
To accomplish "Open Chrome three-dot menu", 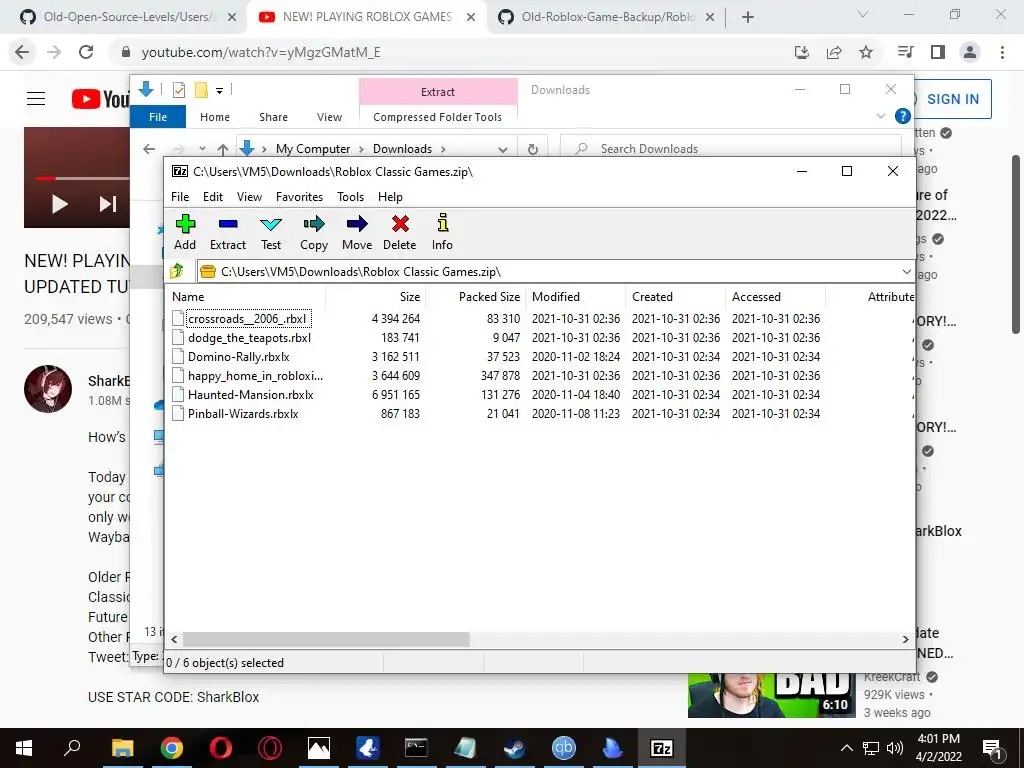I will tap(1002, 52).
